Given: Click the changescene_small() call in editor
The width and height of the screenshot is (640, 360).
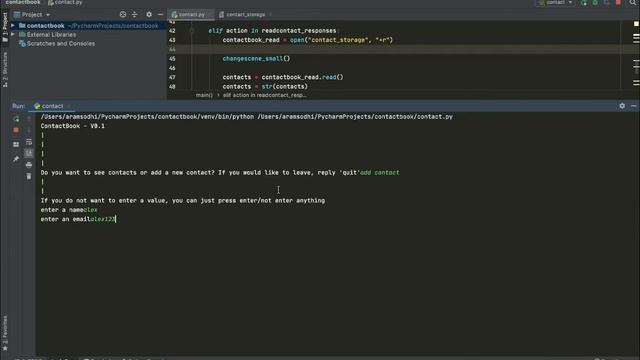Looking at the screenshot, I should point(256,58).
